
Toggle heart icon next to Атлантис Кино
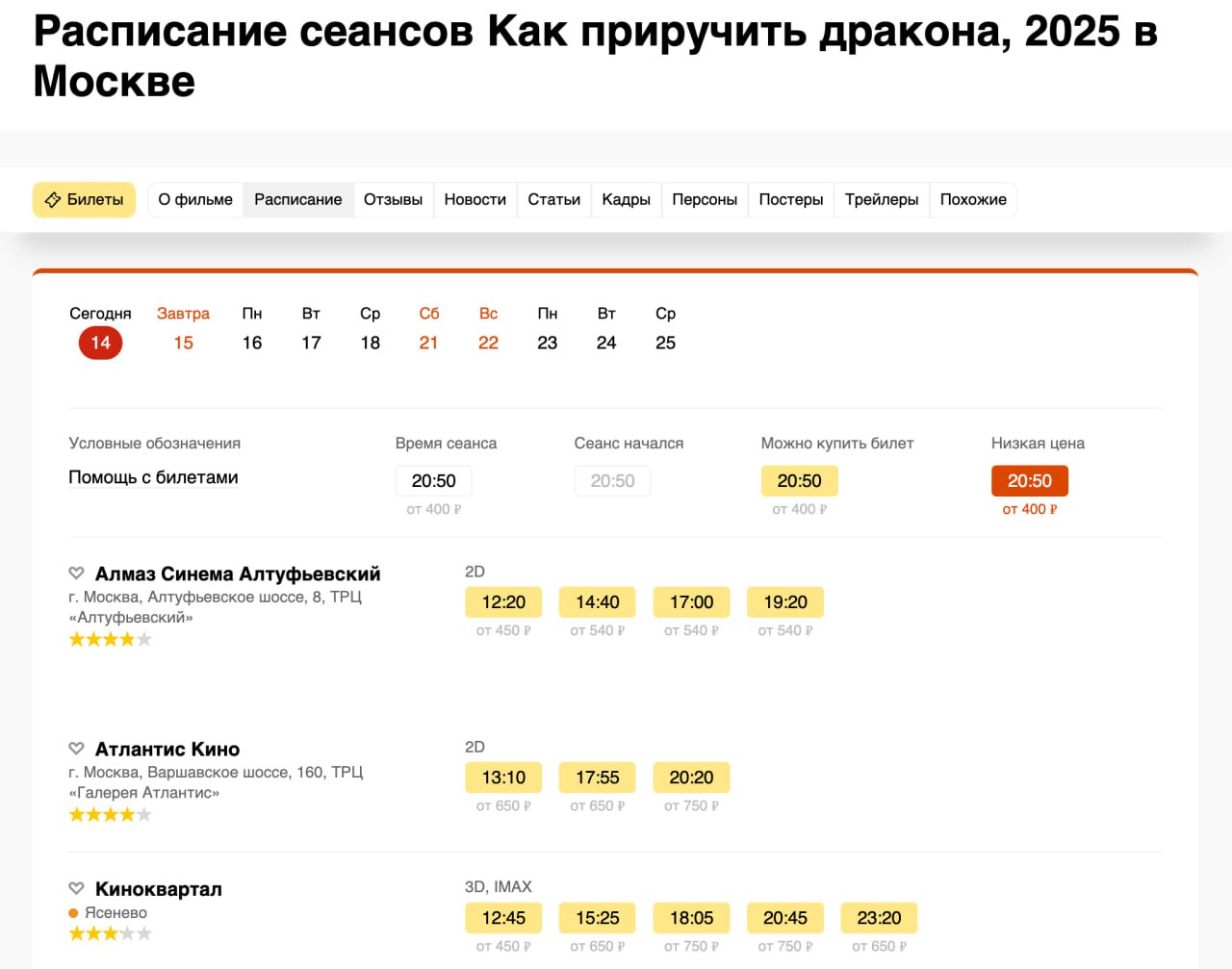pos(77,749)
